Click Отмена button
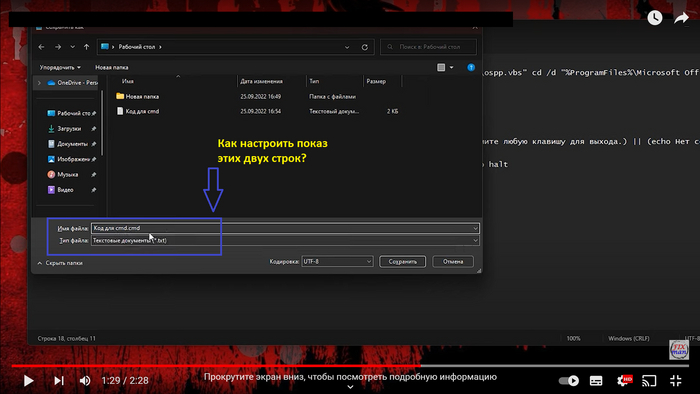The image size is (700, 394). [x=453, y=261]
